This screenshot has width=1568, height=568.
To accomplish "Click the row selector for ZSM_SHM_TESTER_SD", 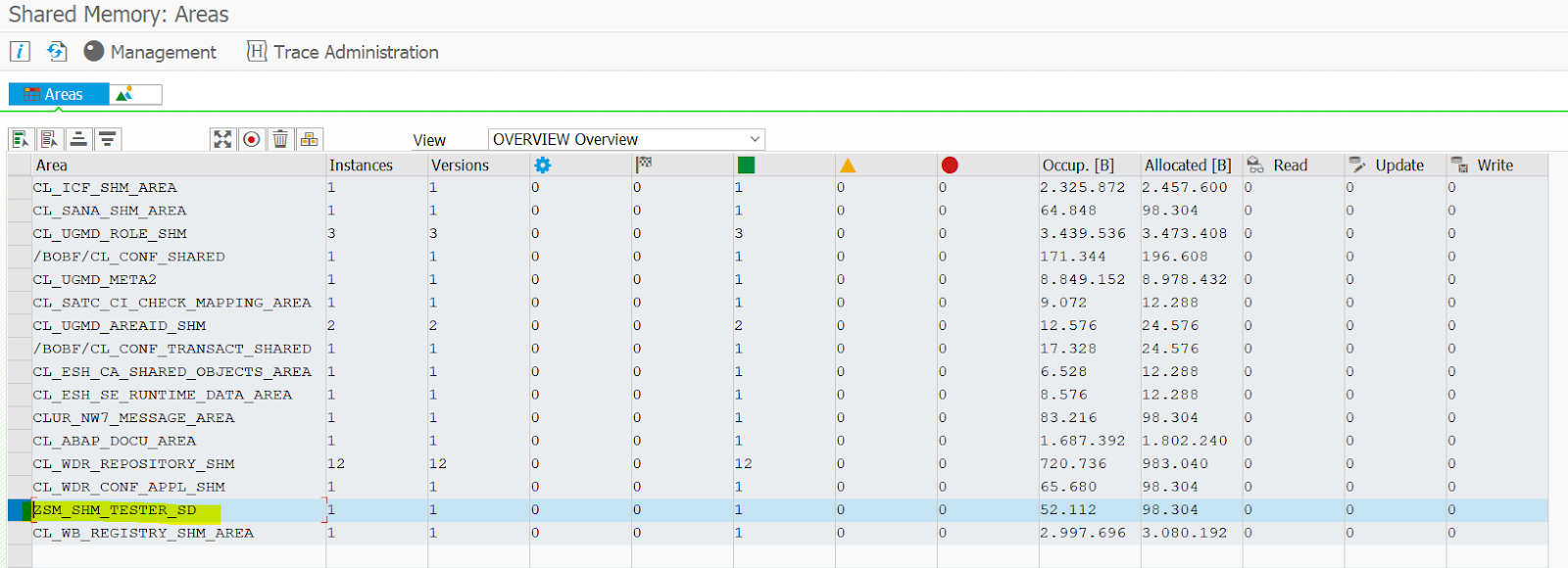I will pos(20,510).
